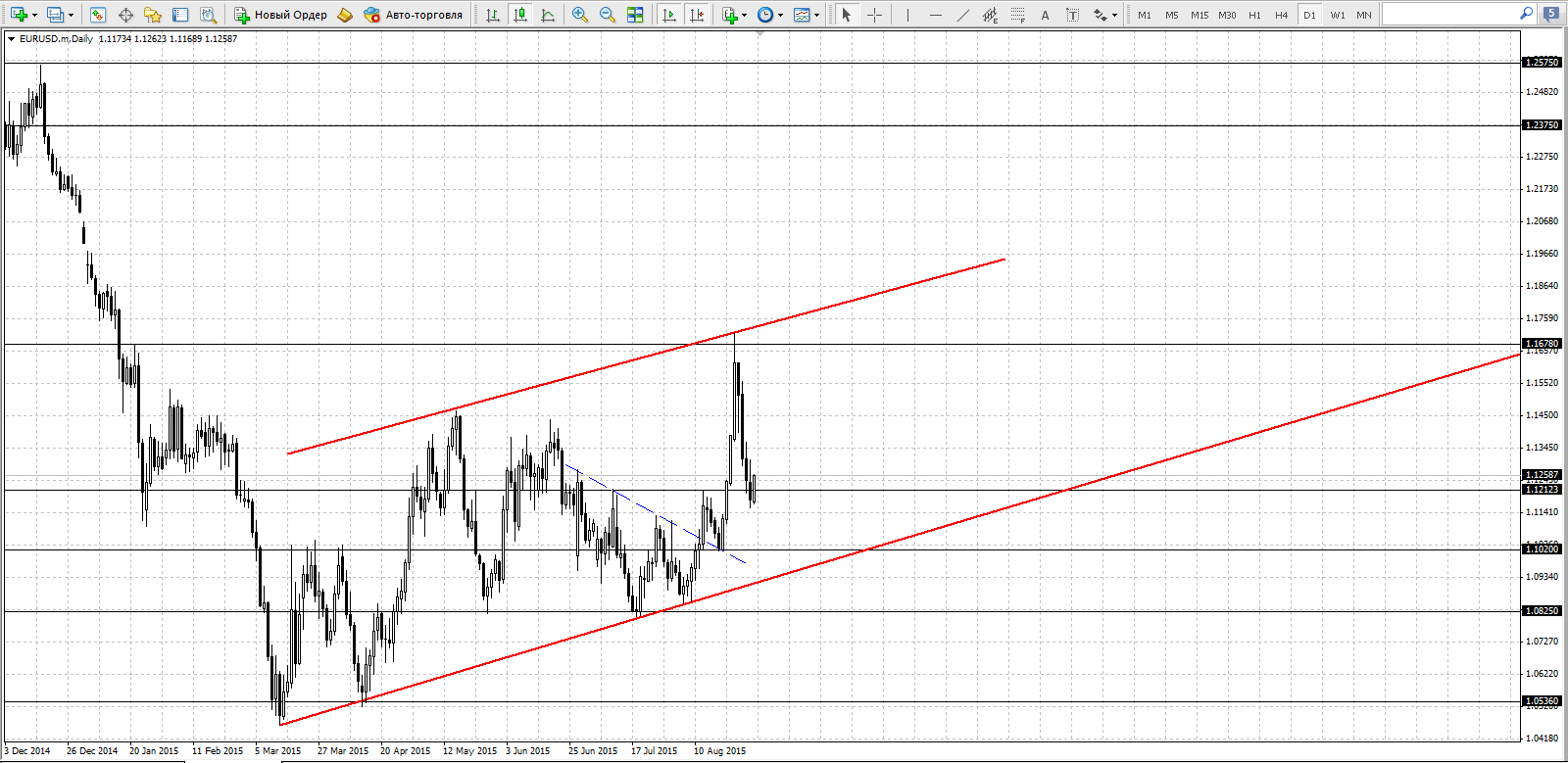Open the Navigator favorites icon
Screen dimensions: 1568x763
(x=153, y=15)
